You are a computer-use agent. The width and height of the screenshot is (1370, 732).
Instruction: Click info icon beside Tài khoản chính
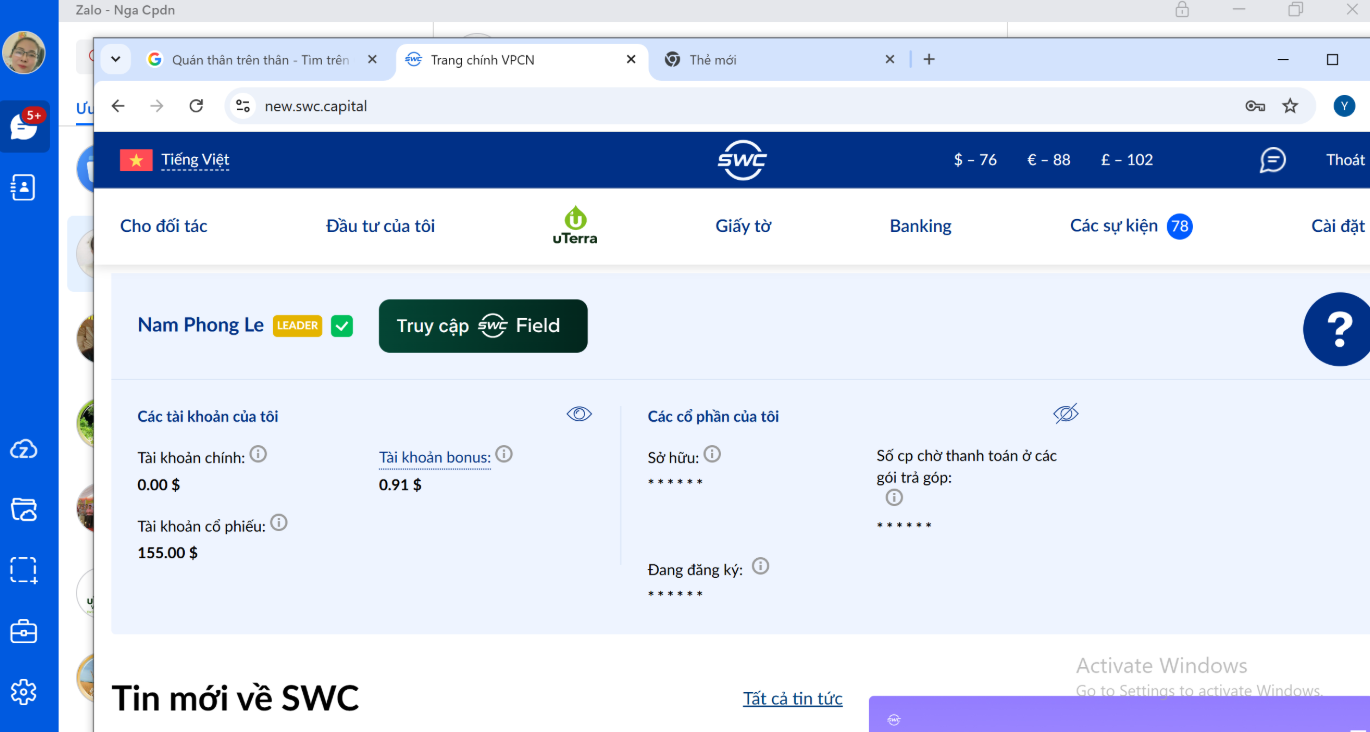coord(258,454)
